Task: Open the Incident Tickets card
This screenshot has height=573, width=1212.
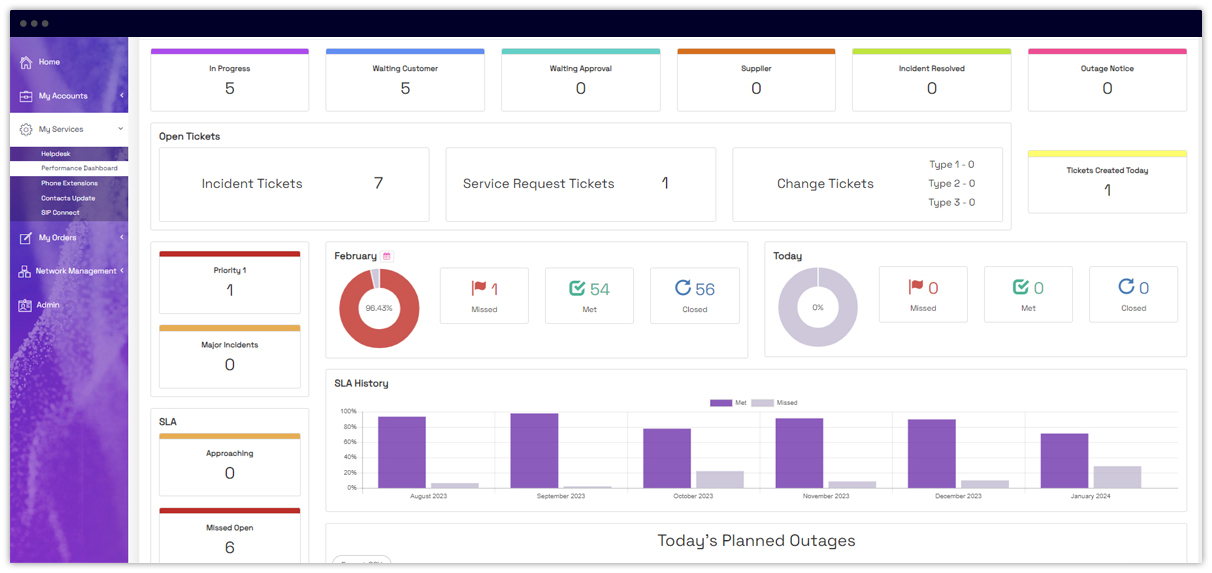Action: click(294, 184)
